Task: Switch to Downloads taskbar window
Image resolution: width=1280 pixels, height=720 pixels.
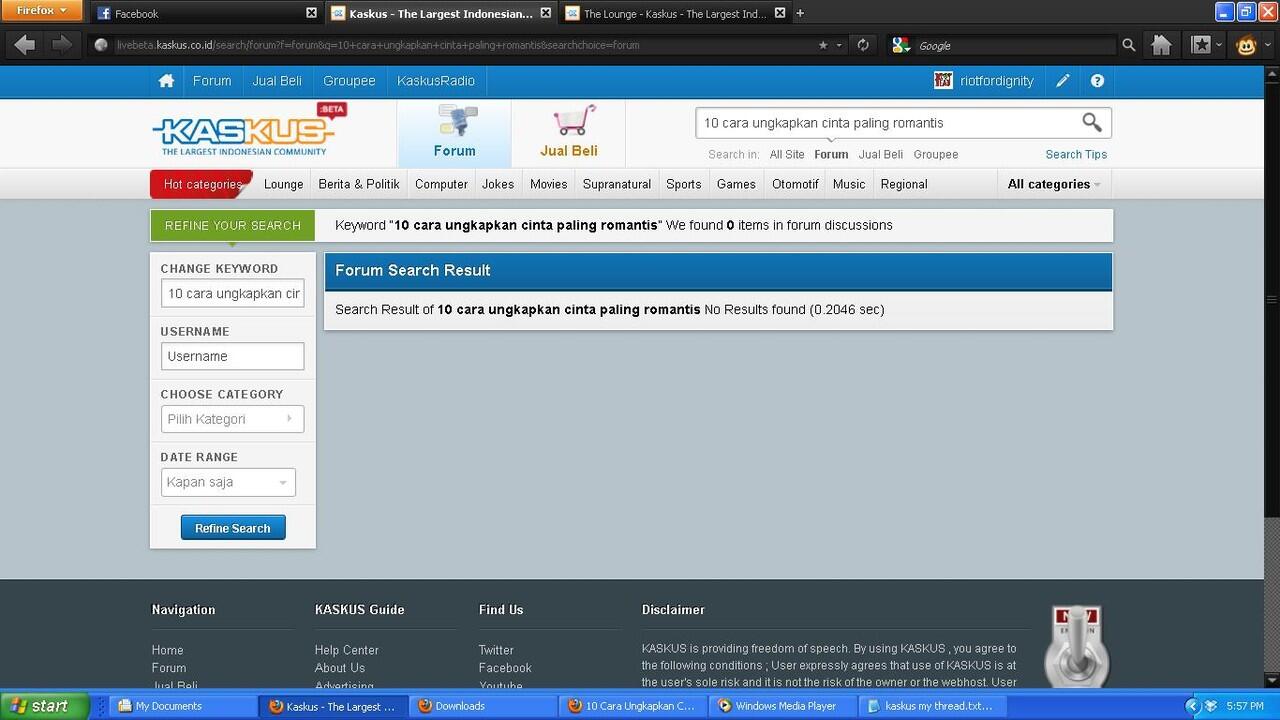Action: [483, 706]
